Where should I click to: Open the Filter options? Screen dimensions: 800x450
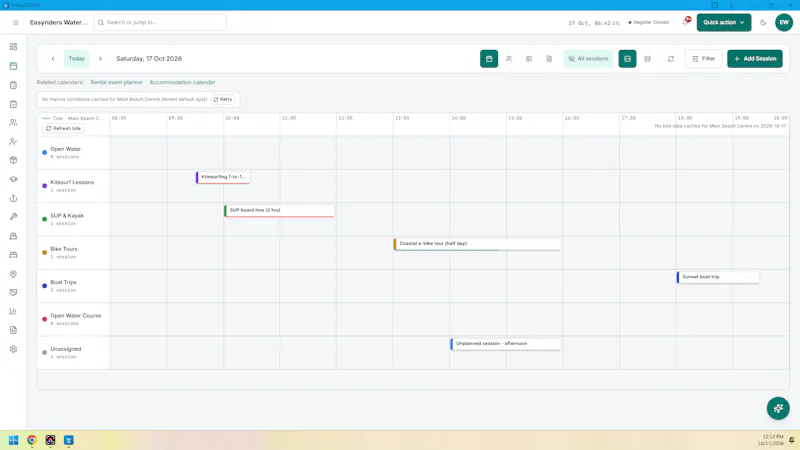(x=704, y=59)
